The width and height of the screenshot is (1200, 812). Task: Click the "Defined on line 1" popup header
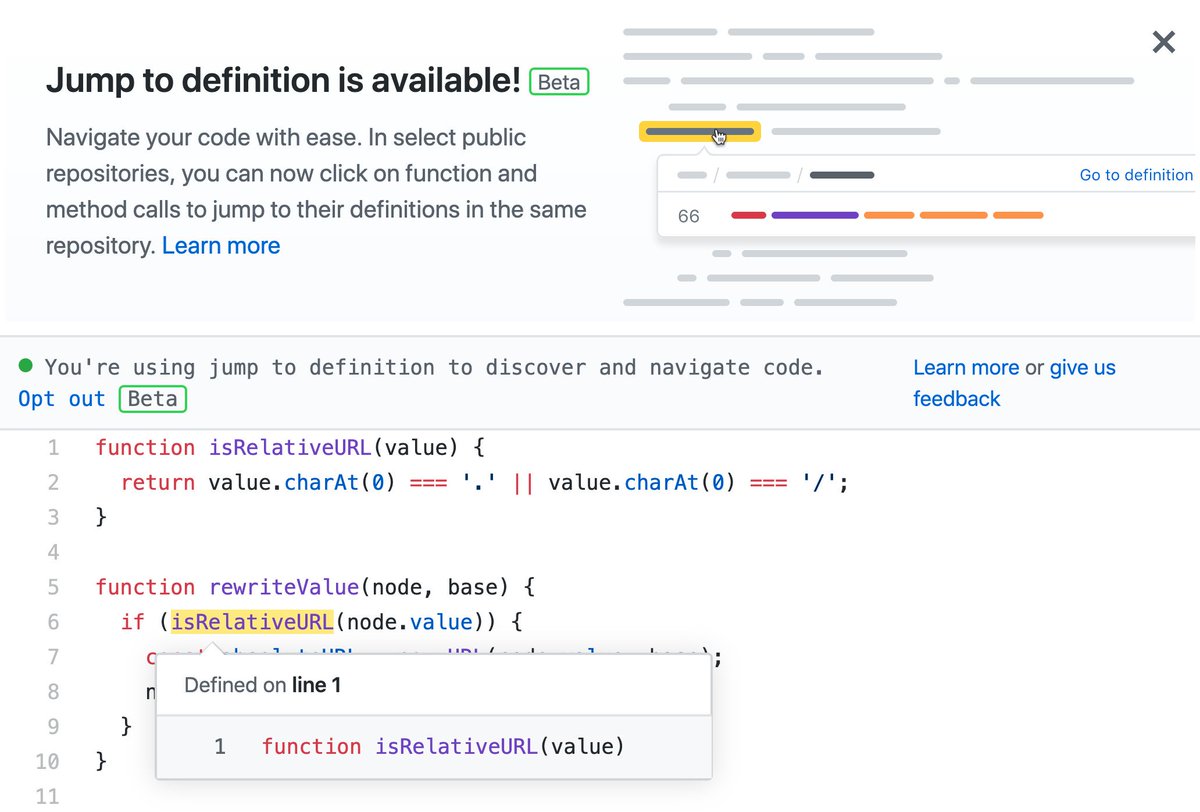[263, 686]
